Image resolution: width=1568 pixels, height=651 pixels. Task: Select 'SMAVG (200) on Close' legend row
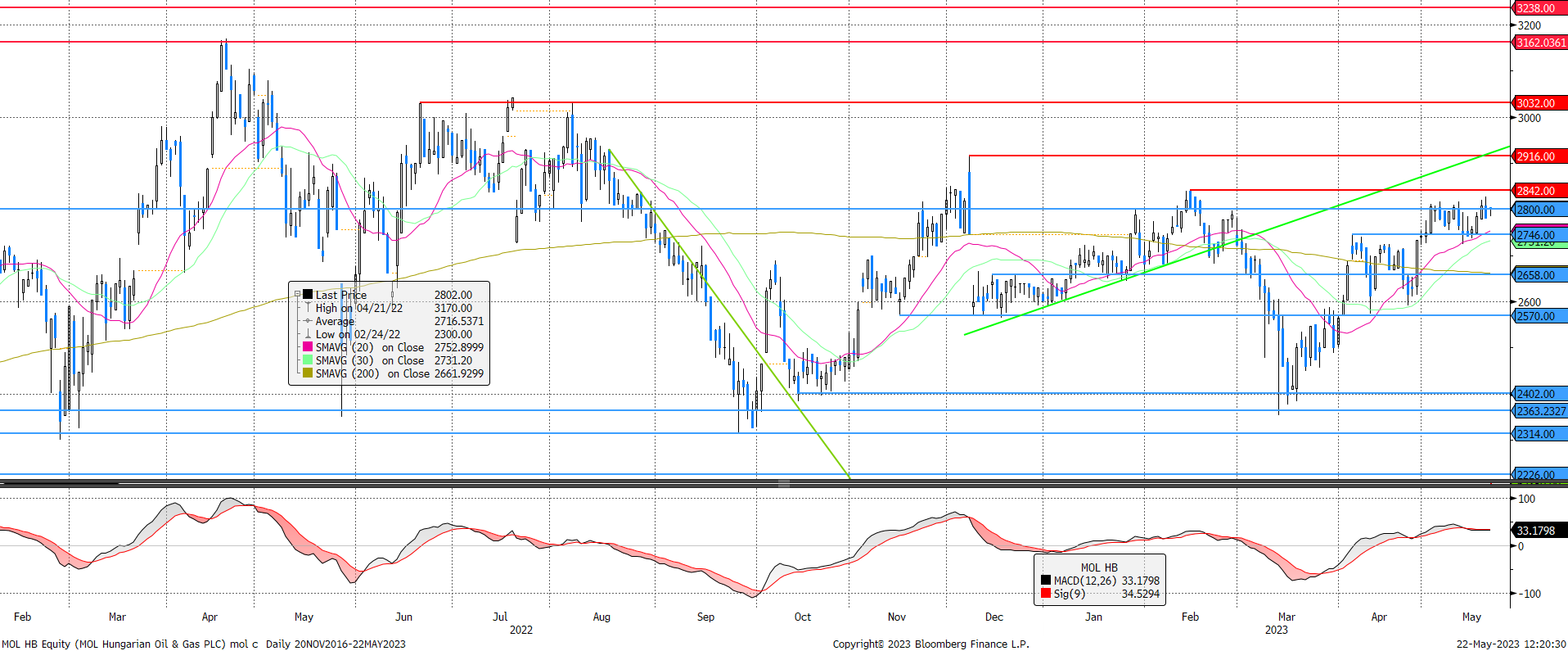[372, 373]
